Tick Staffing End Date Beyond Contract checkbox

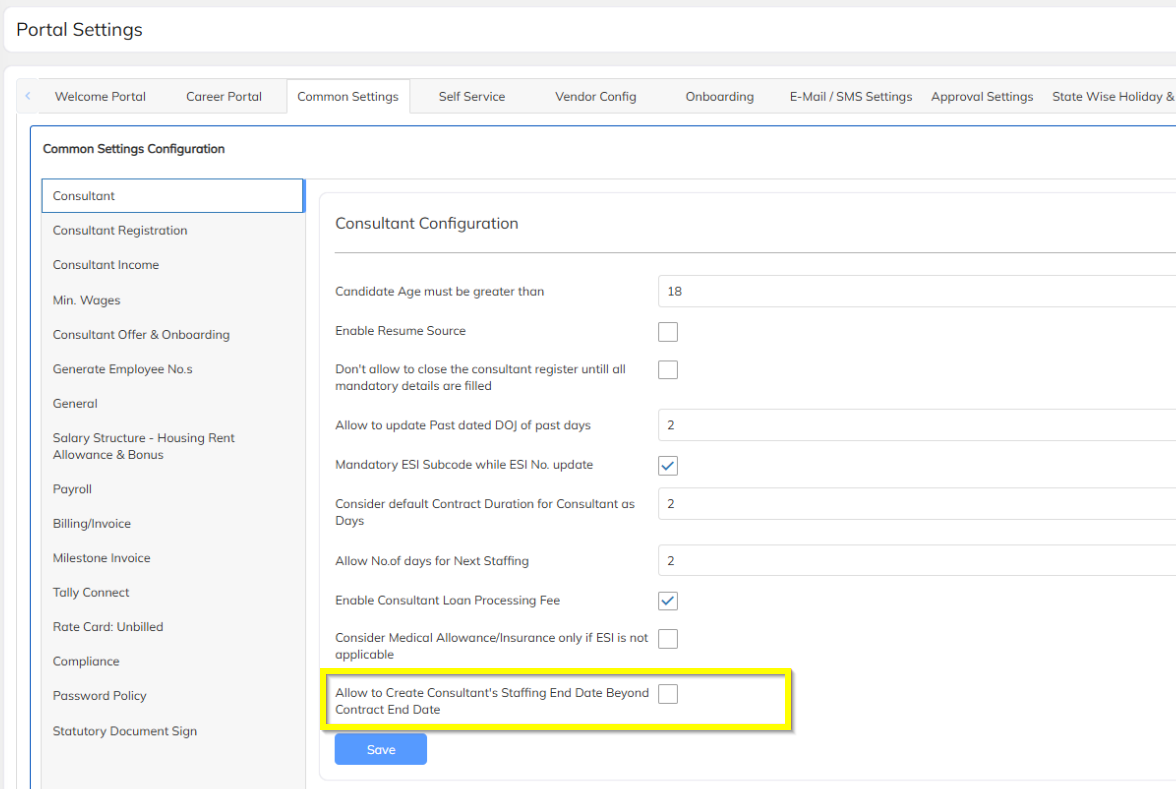coord(668,694)
